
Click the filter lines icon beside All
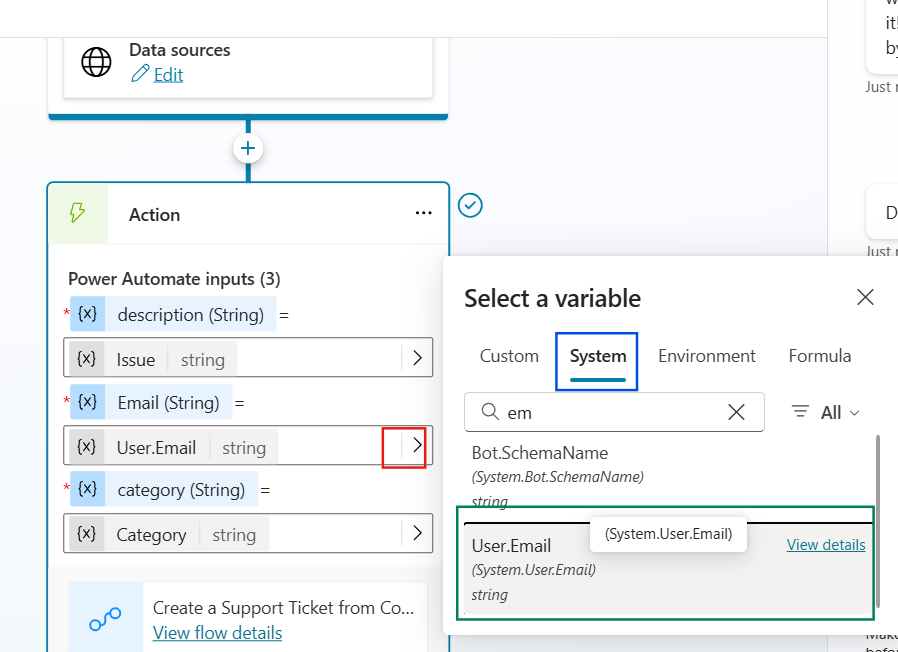tap(800, 412)
